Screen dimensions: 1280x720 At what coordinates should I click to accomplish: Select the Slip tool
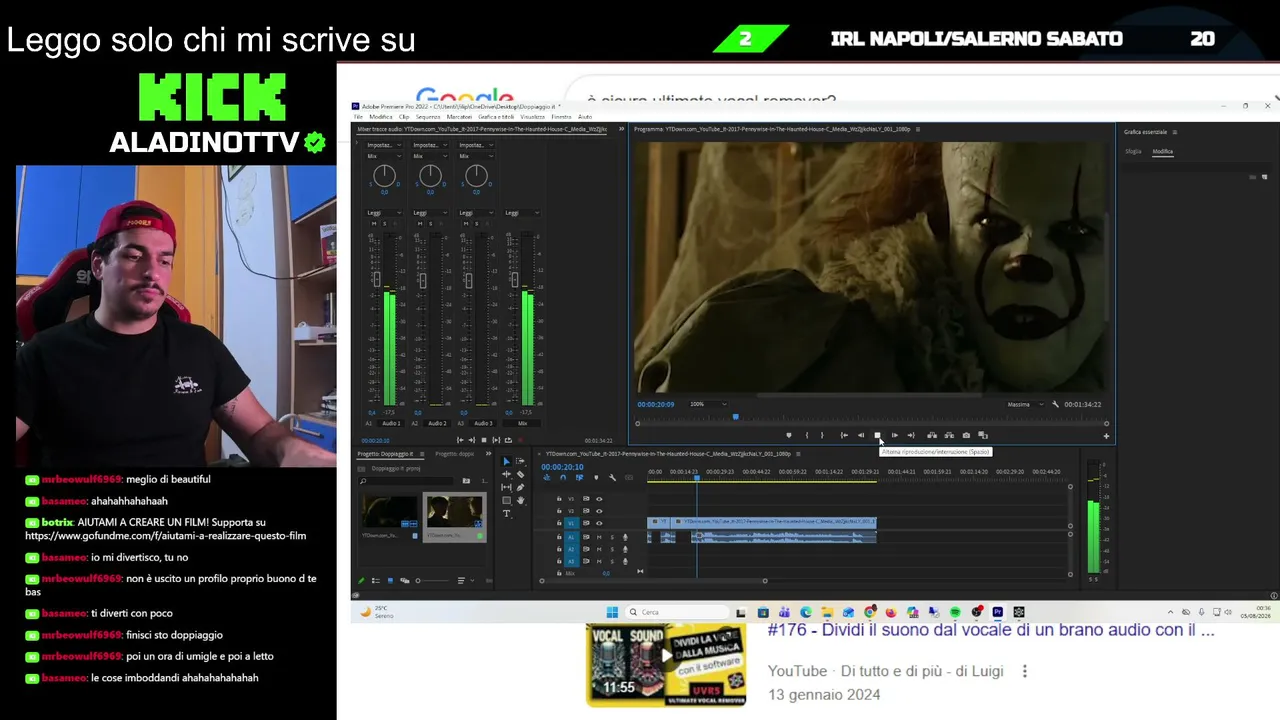coord(506,487)
